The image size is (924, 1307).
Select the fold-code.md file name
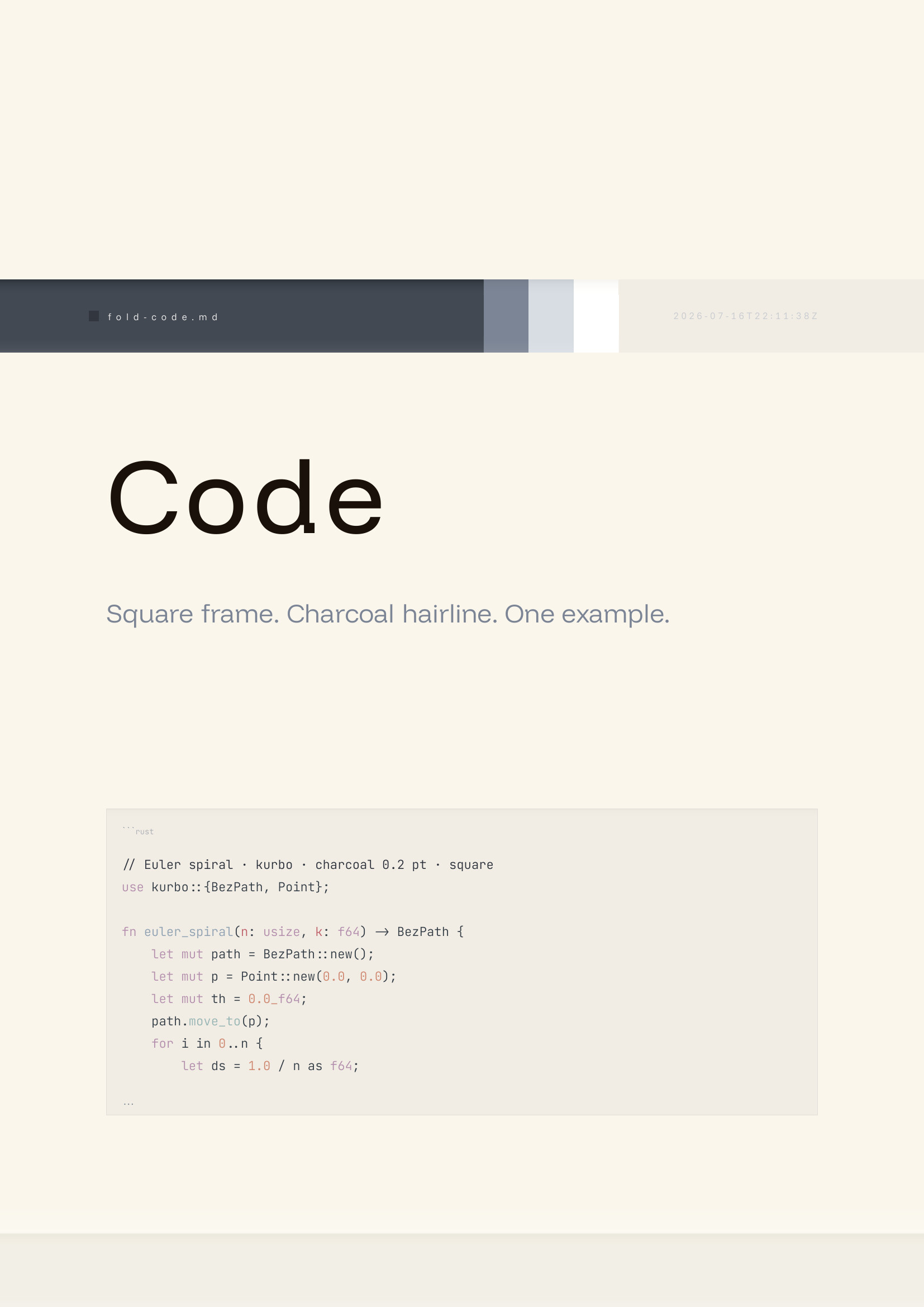pos(163,317)
